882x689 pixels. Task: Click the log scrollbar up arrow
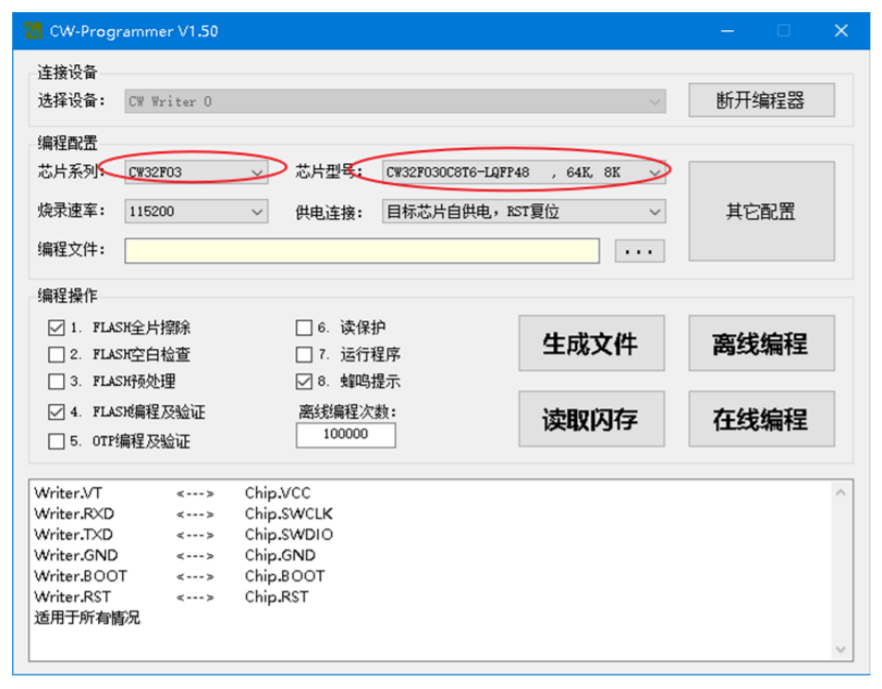point(840,493)
